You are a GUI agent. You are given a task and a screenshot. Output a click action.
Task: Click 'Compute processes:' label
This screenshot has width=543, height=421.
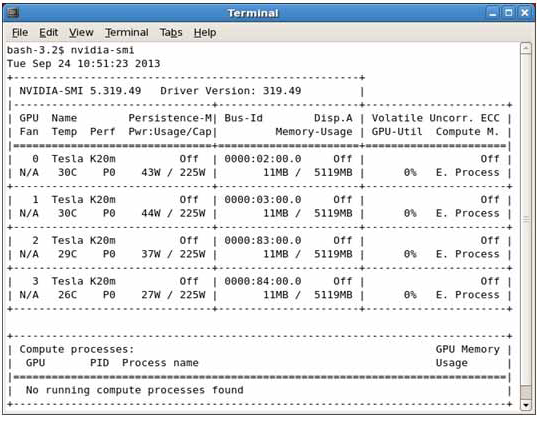pos(77,349)
